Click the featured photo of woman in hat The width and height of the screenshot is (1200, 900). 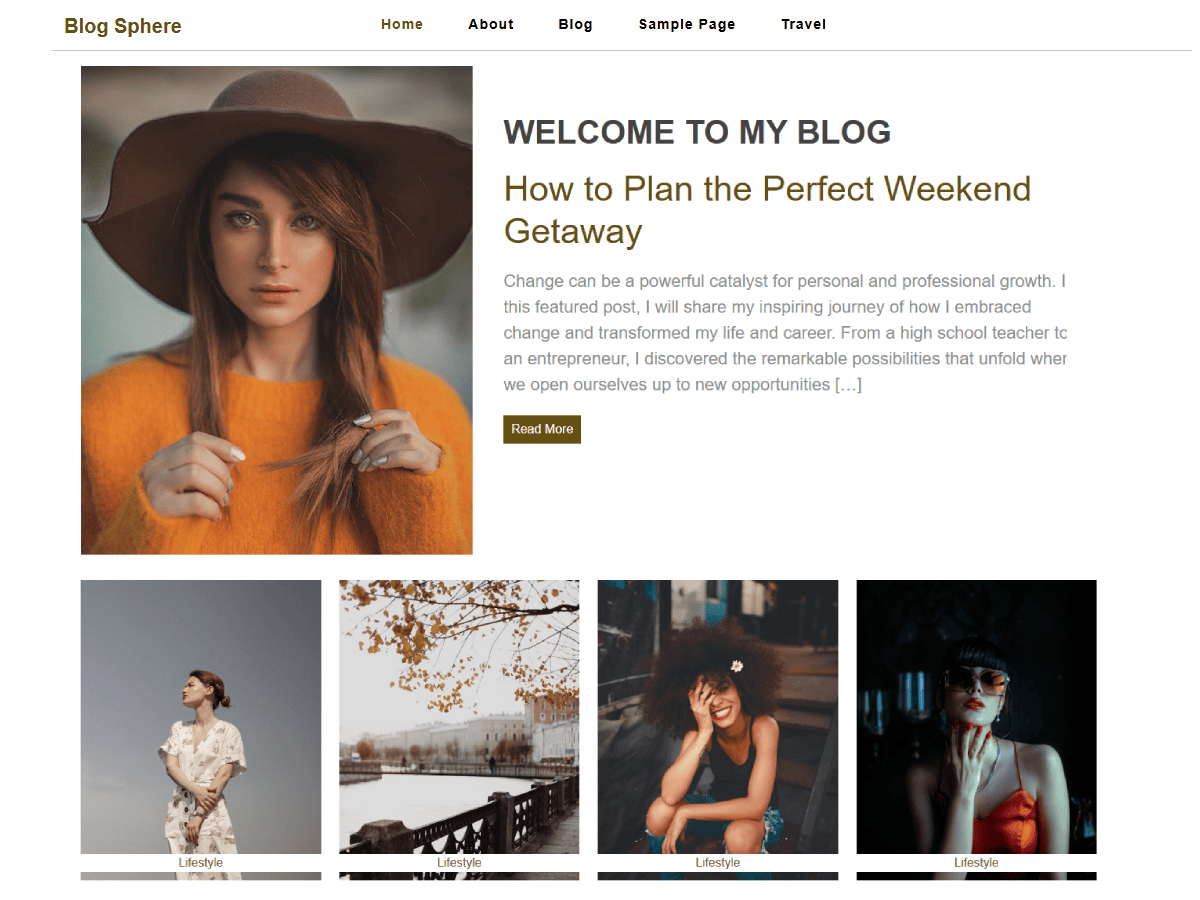pos(277,310)
